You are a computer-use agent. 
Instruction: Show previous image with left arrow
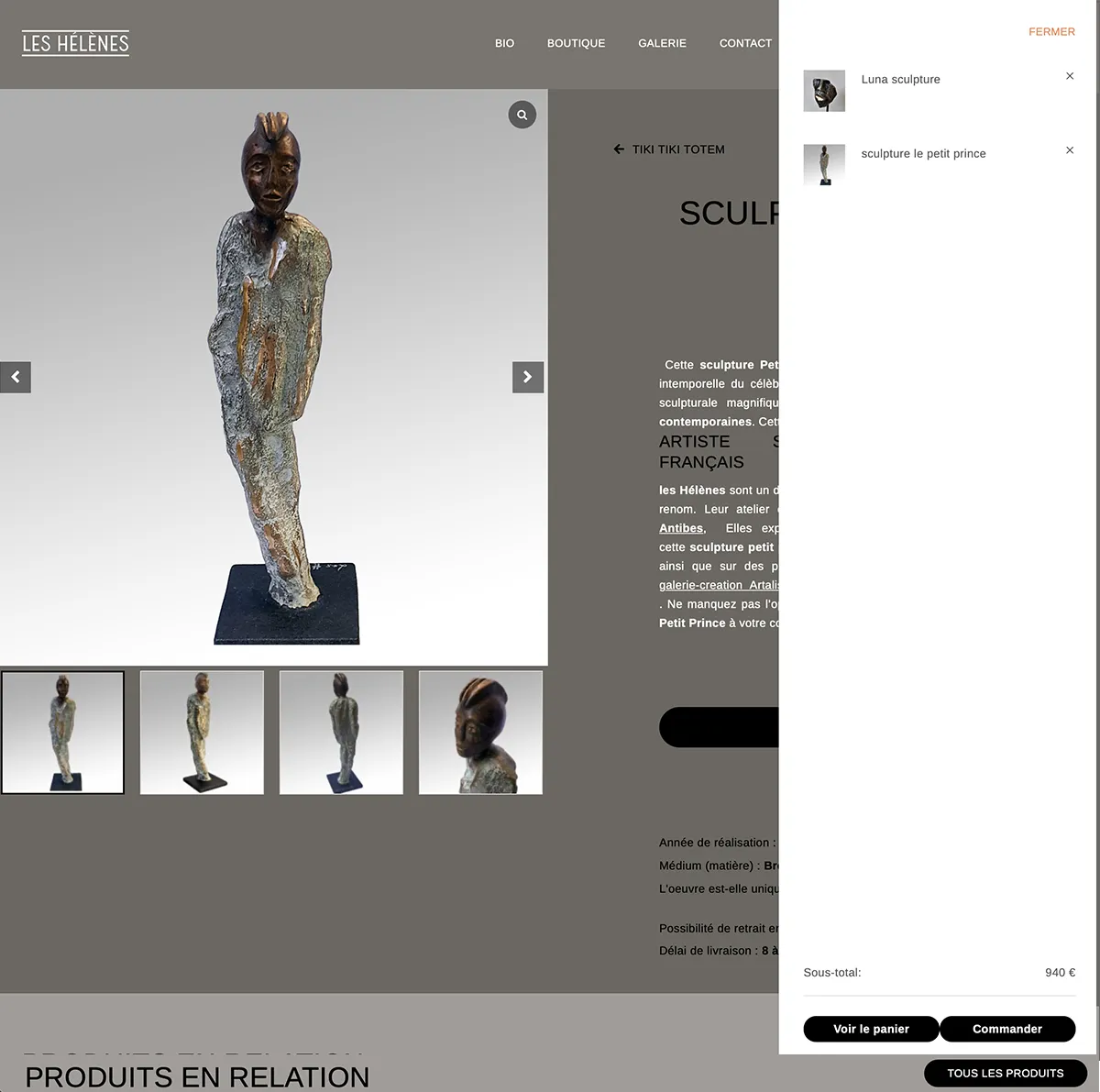coord(16,377)
